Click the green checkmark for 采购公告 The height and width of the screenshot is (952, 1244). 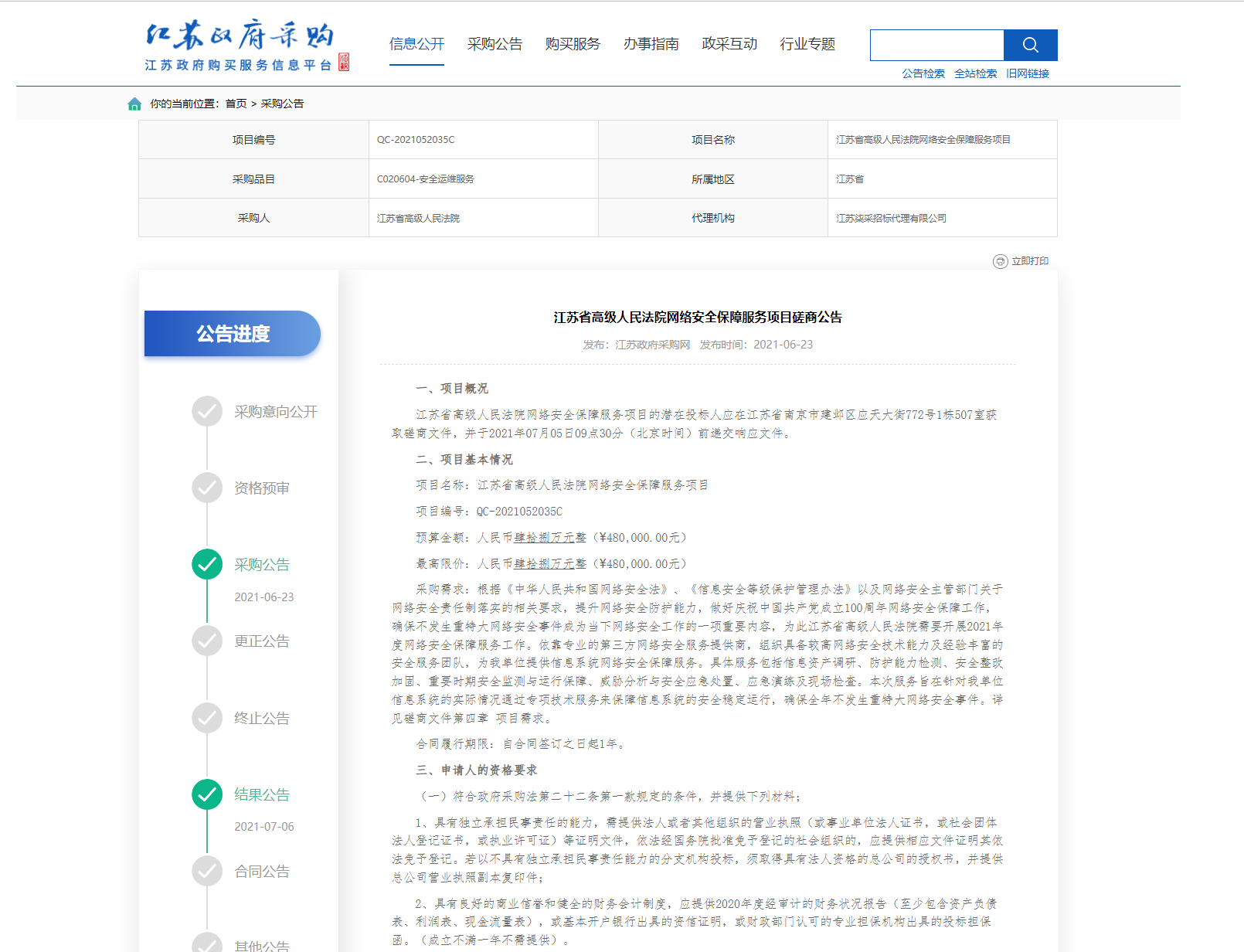pos(207,564)
